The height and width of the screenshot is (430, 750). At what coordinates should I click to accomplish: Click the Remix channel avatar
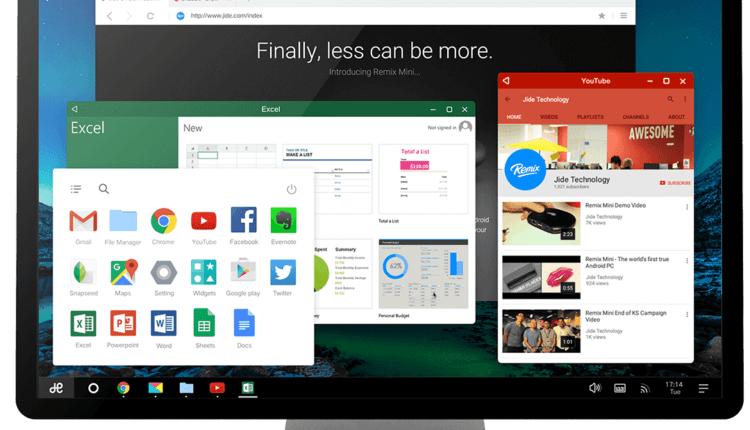pos(525,169)
